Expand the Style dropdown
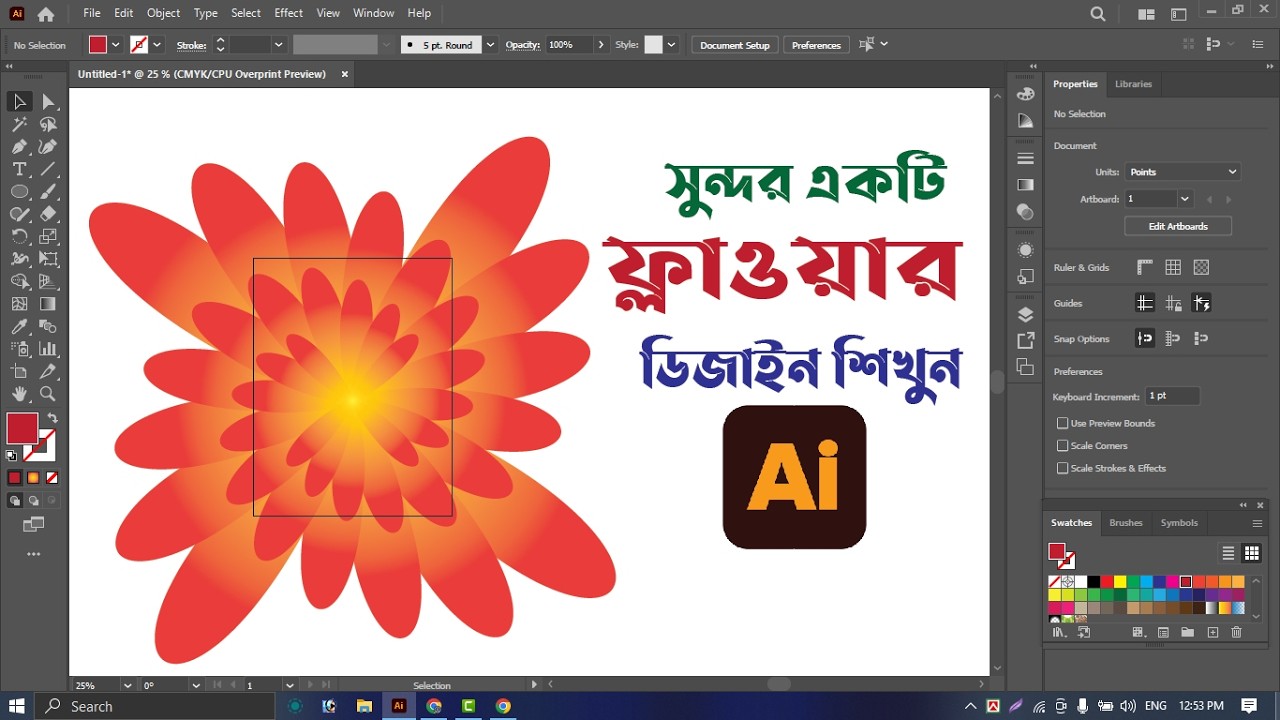1280x720 pixels. tap(672, 45)
